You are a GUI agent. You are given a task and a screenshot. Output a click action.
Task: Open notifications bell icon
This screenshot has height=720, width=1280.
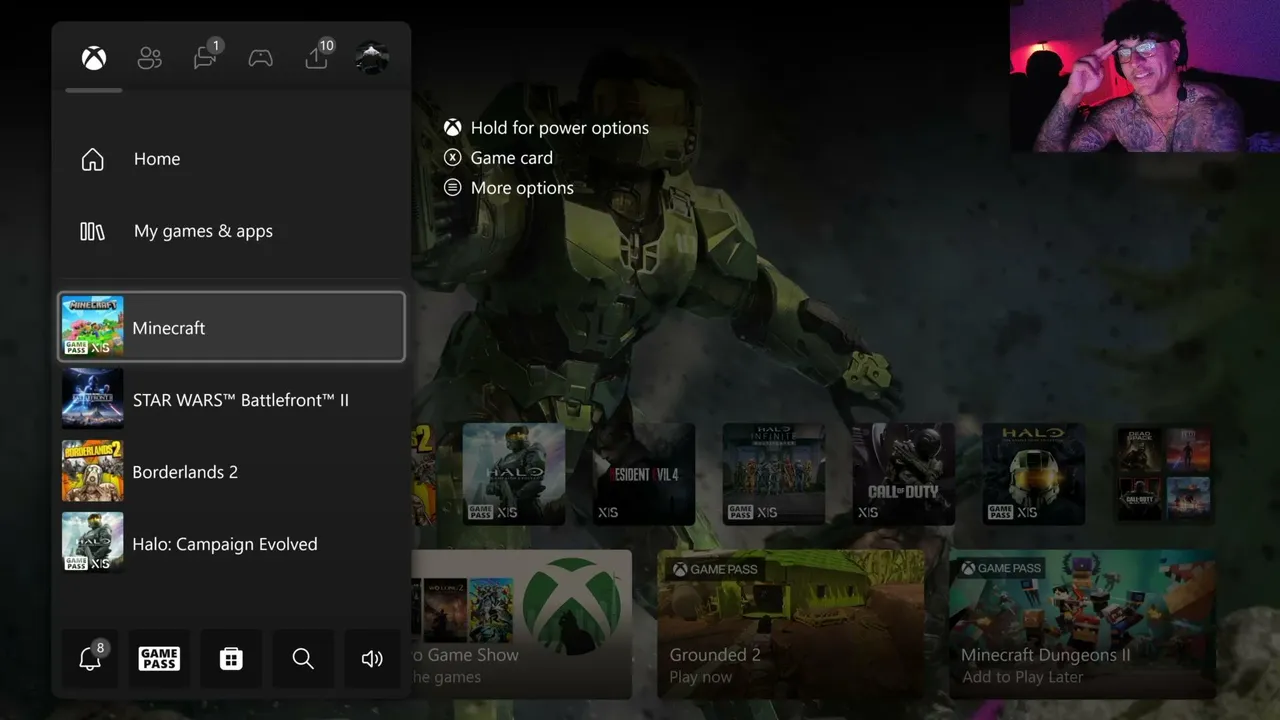[x=90, y=658]
